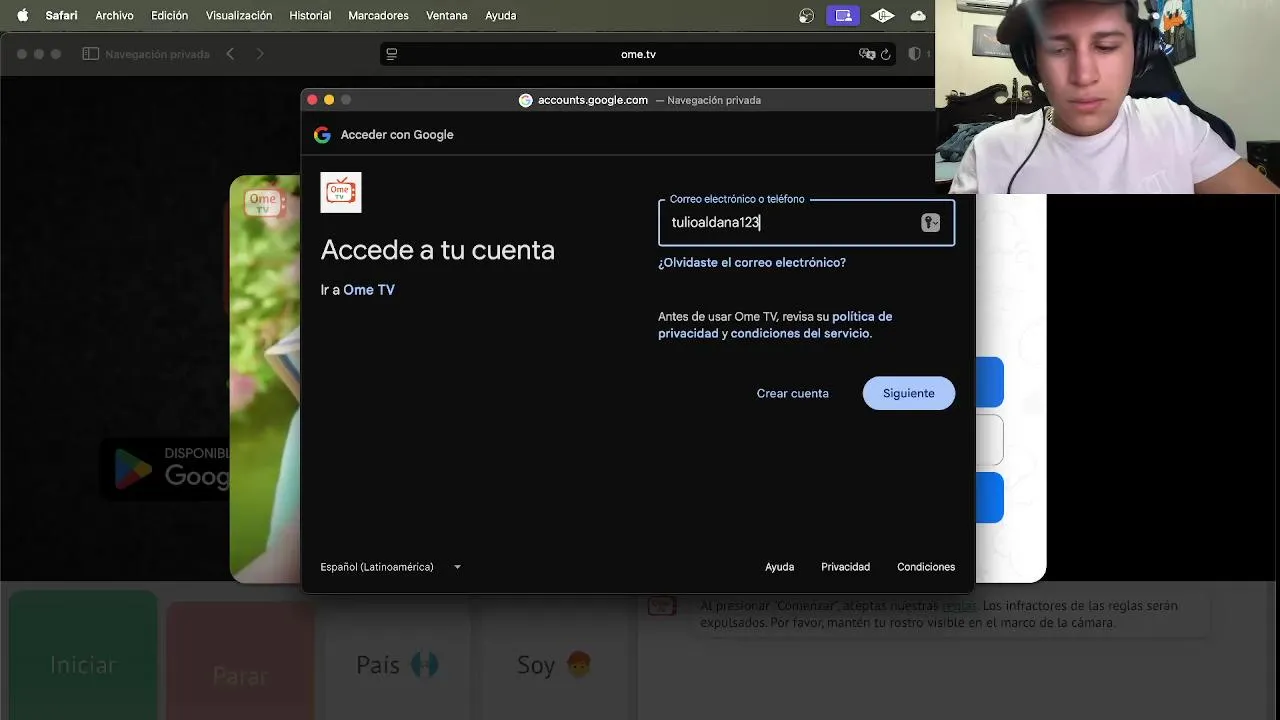Viewport: 1280px width, 720px height.
Task: Open the Archivo menu
Action: [x=114, y=15]
